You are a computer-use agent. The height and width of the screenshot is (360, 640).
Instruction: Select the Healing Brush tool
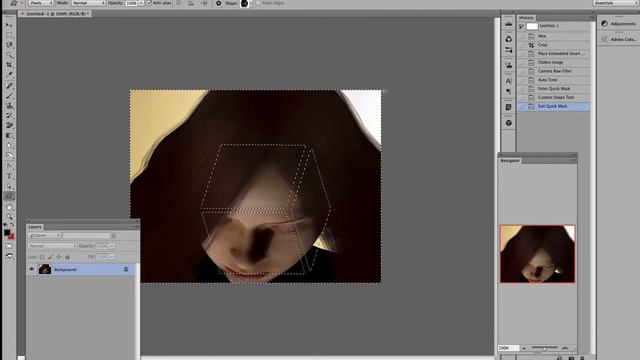point(9,86)
